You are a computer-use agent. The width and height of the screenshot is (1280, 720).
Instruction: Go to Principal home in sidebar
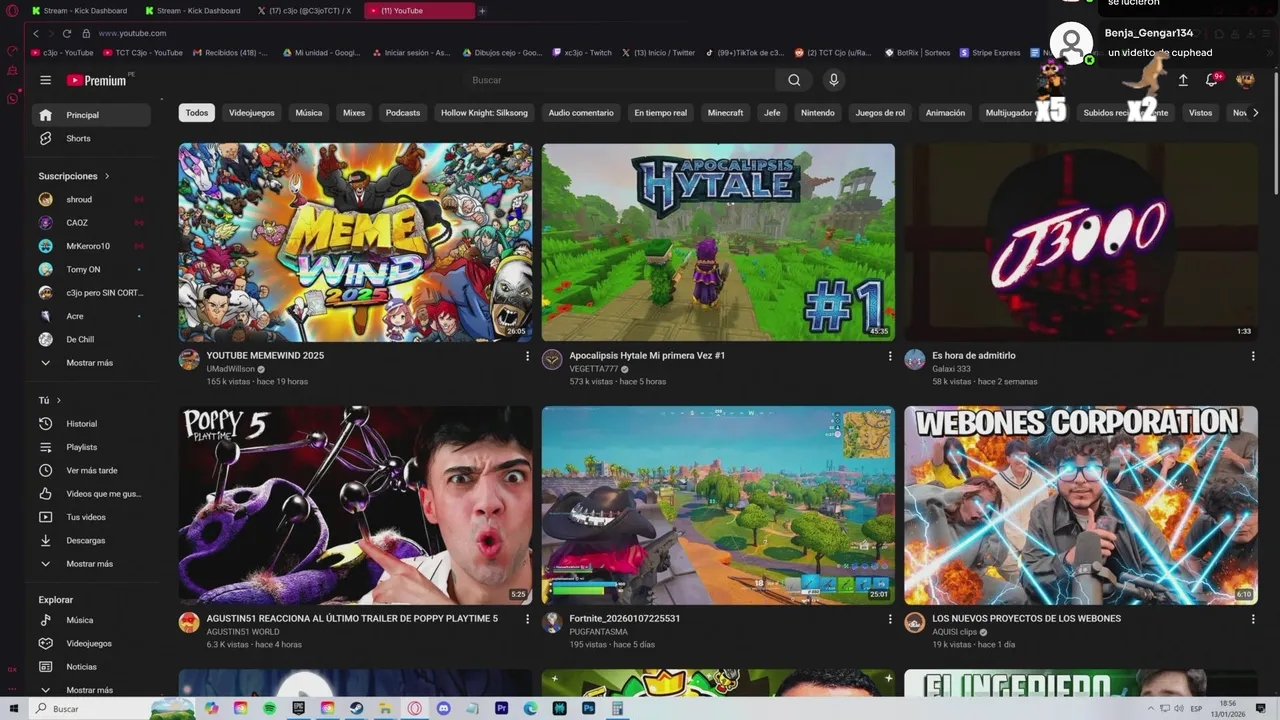click(91, 115)
